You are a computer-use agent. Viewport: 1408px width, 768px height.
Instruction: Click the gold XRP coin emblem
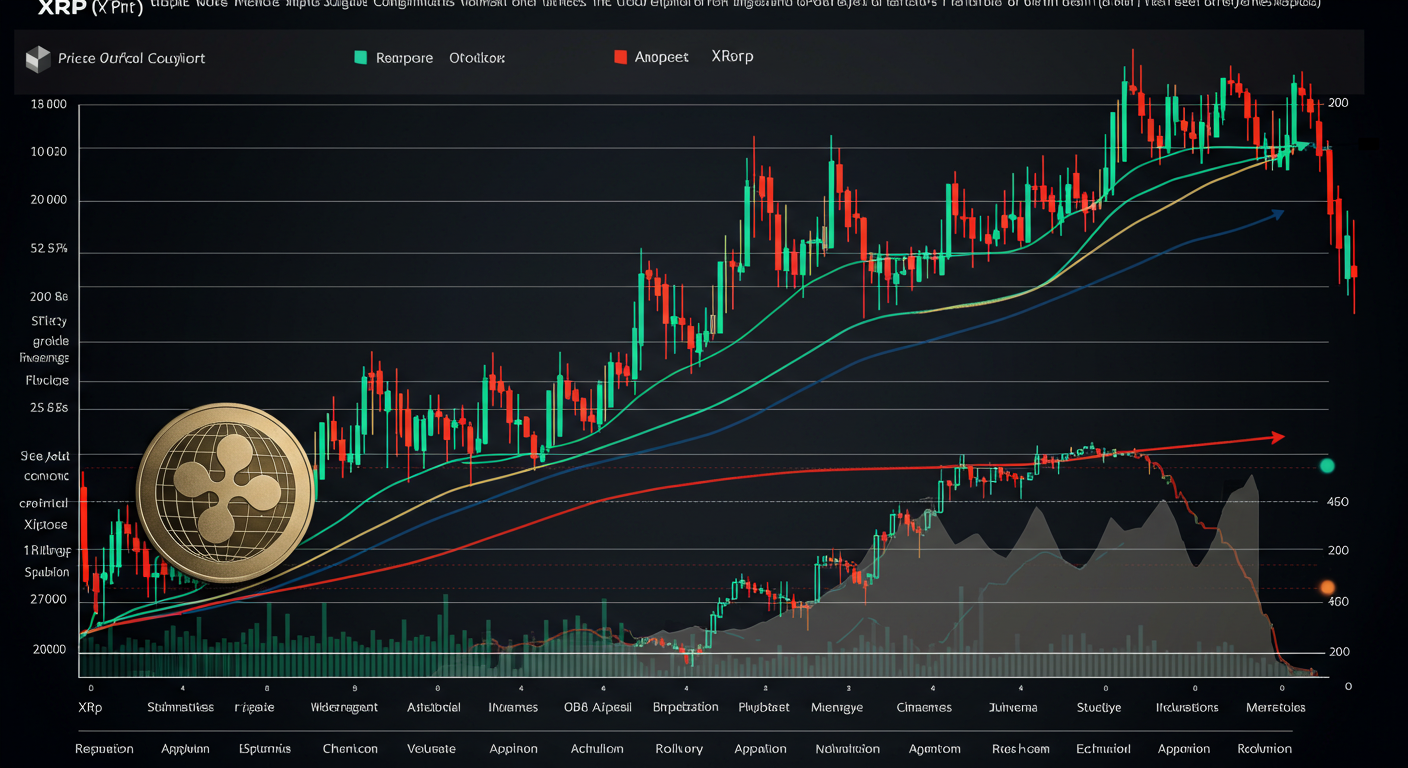(225, 493)
